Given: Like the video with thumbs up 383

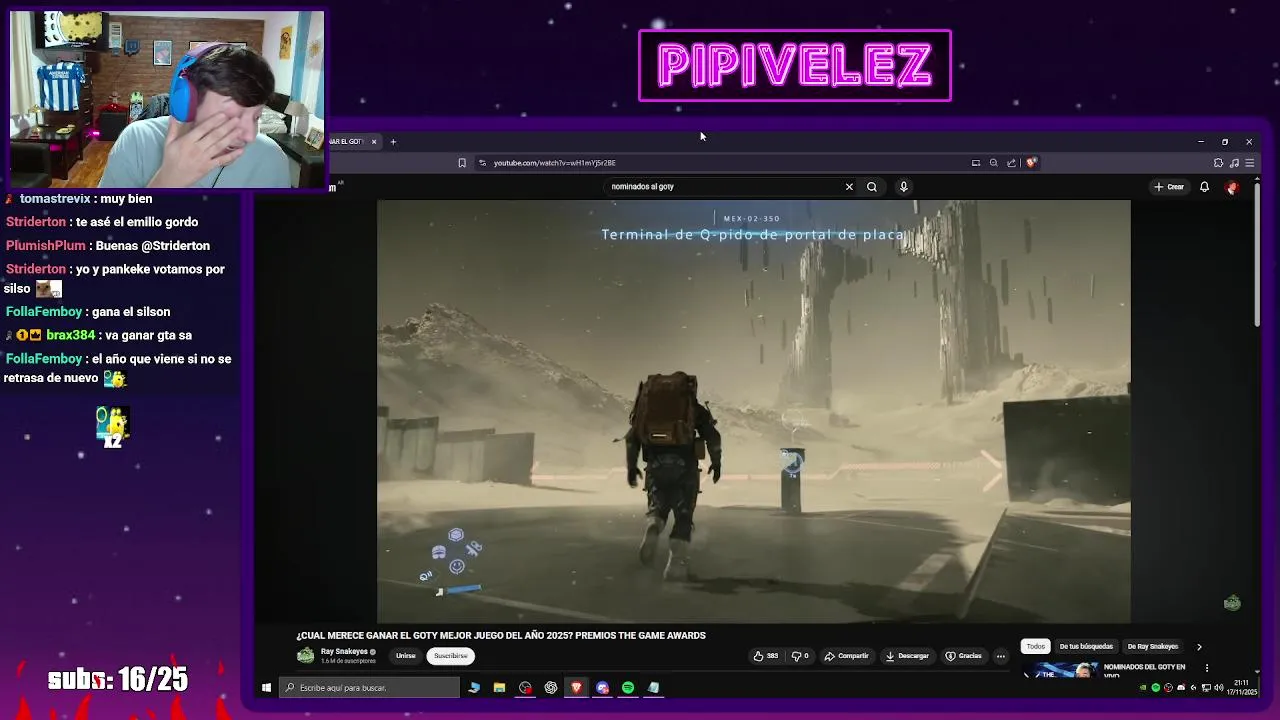Looking at the screenshot, I should 767,656.
